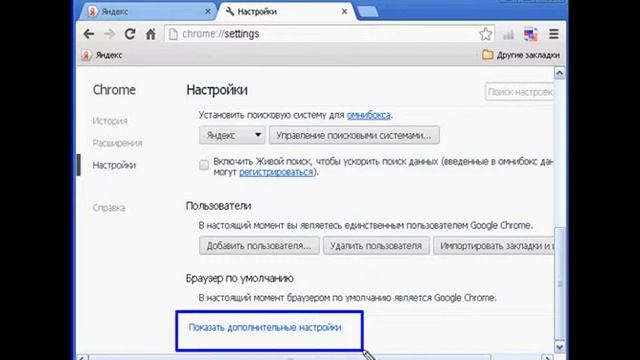Click the Поиск настроек search field

519,92
